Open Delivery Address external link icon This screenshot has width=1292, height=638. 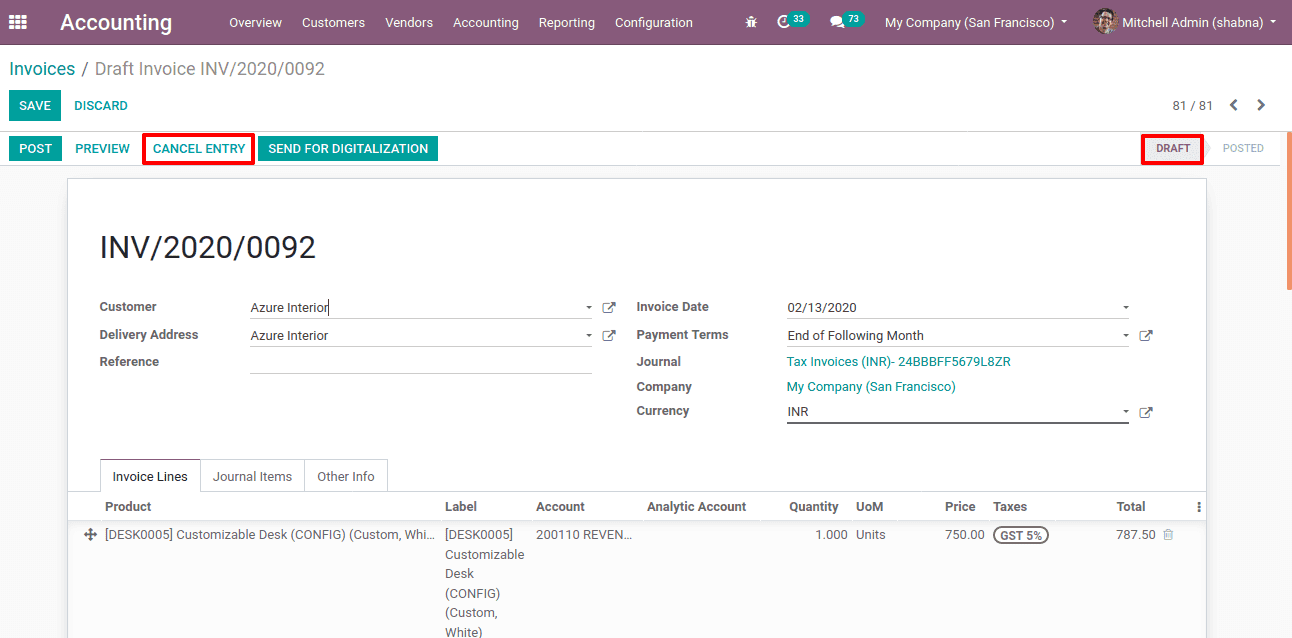609,336
